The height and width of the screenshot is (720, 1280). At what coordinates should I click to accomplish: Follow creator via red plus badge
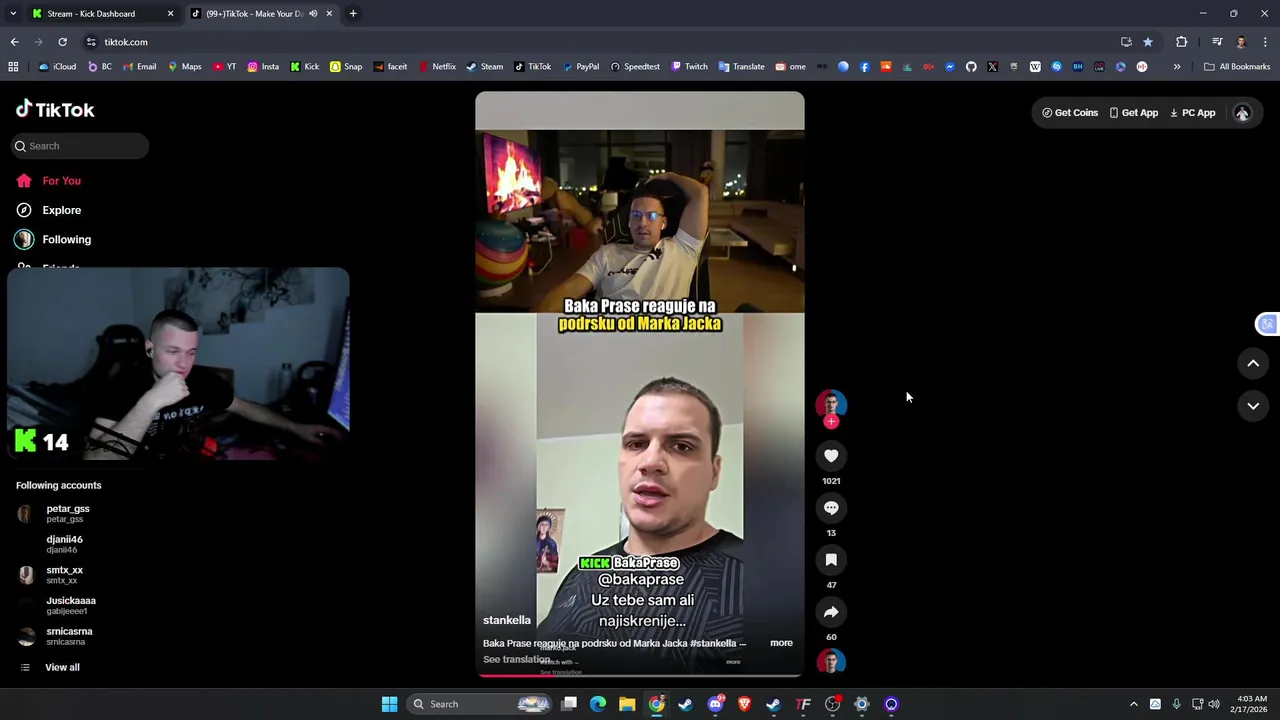point(831,422)
